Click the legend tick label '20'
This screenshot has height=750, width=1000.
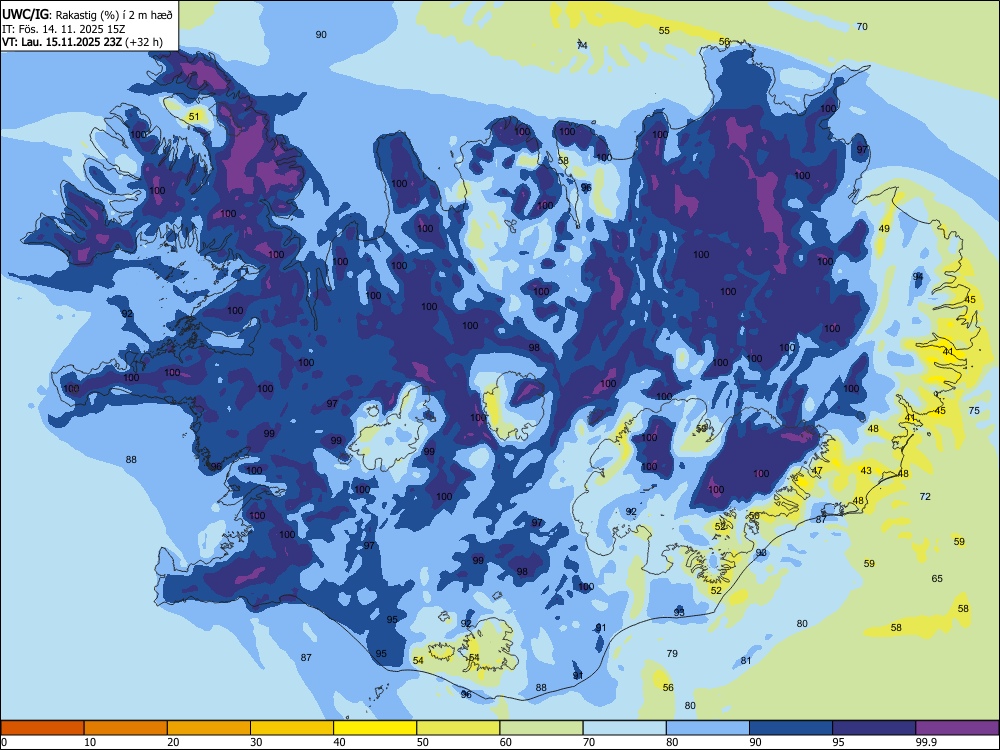click(173, 742)
